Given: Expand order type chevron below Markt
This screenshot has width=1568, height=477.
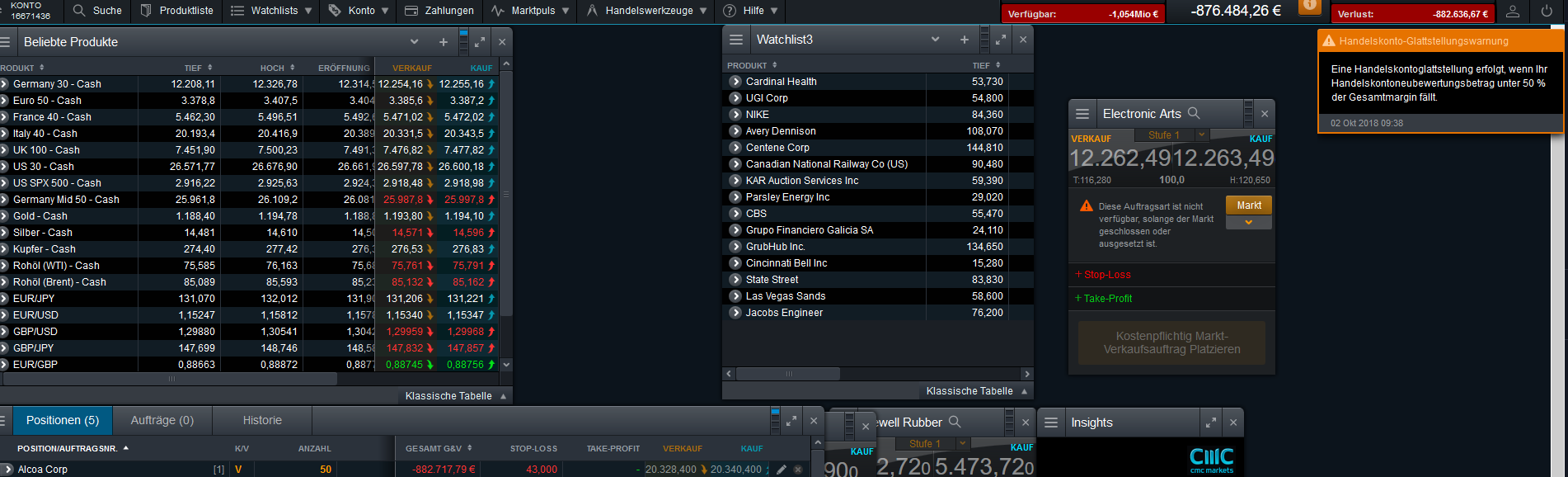Looking at the screenshot, I should 1249,222.
